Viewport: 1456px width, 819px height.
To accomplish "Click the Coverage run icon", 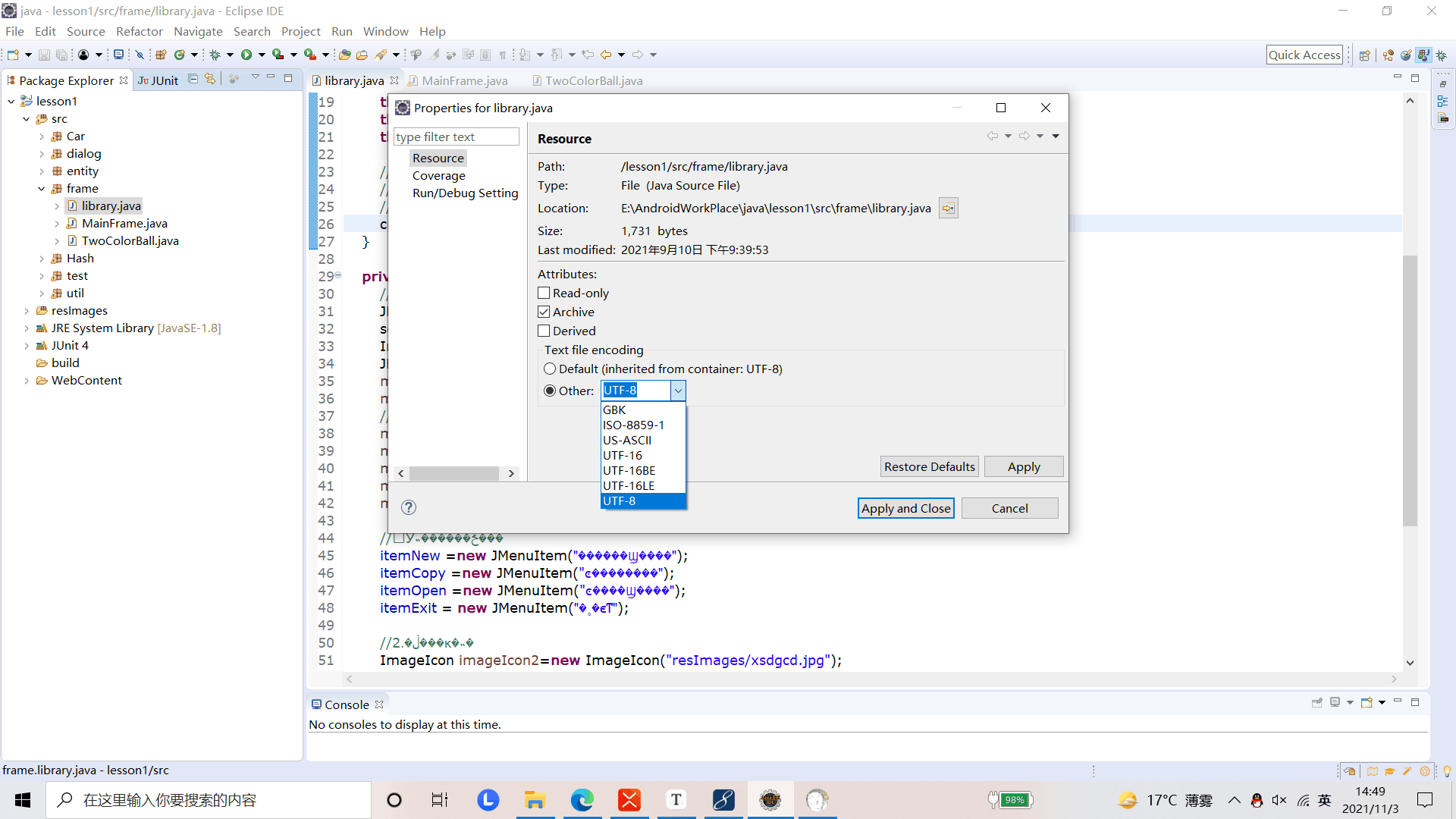I will tap(278, 55).
